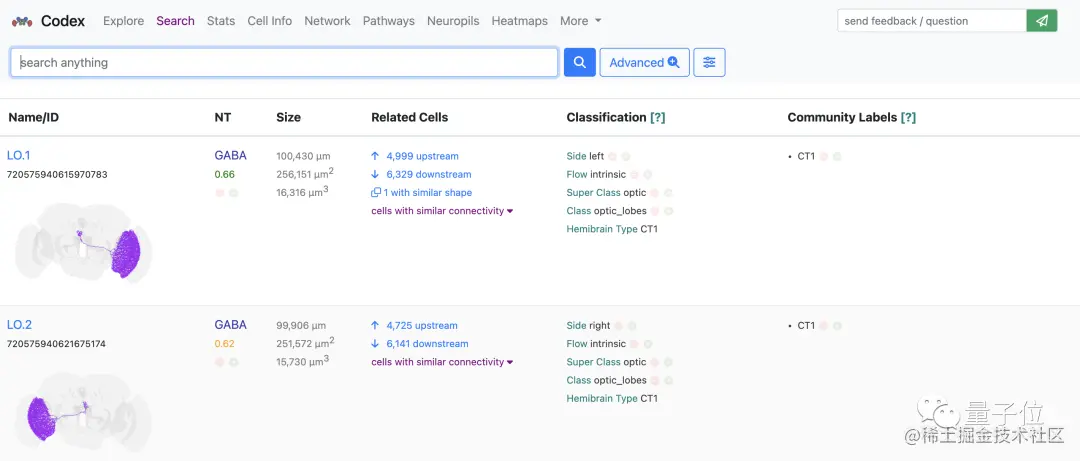The height and width of the screenshot is (461, 1080).
Task: Send feedback with the paper plane button
Action: tap(1042, 20)
